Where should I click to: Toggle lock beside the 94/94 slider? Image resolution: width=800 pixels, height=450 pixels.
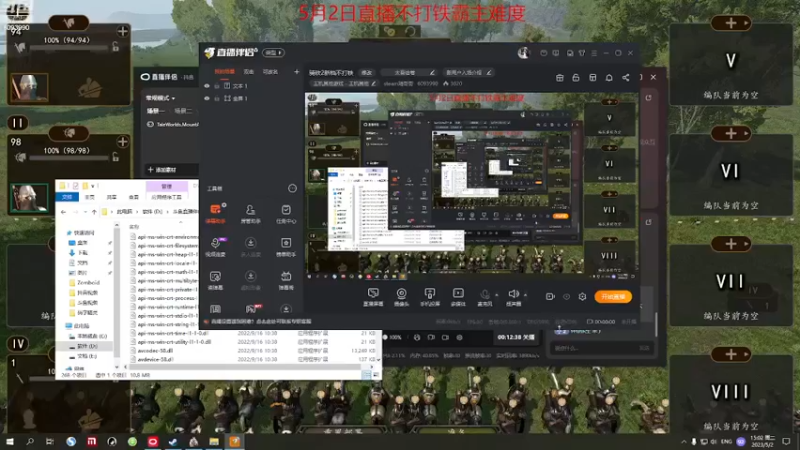[116, 47]
